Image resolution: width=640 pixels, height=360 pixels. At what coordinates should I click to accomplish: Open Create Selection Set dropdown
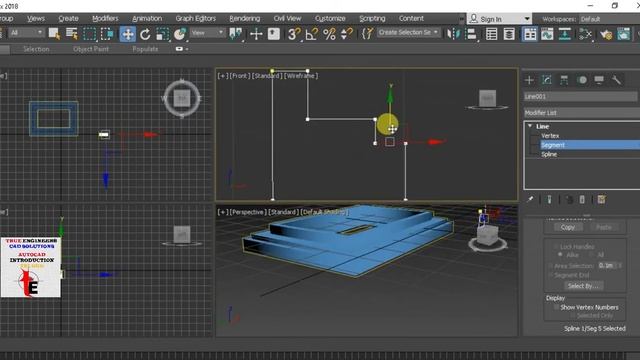point(408,32)
